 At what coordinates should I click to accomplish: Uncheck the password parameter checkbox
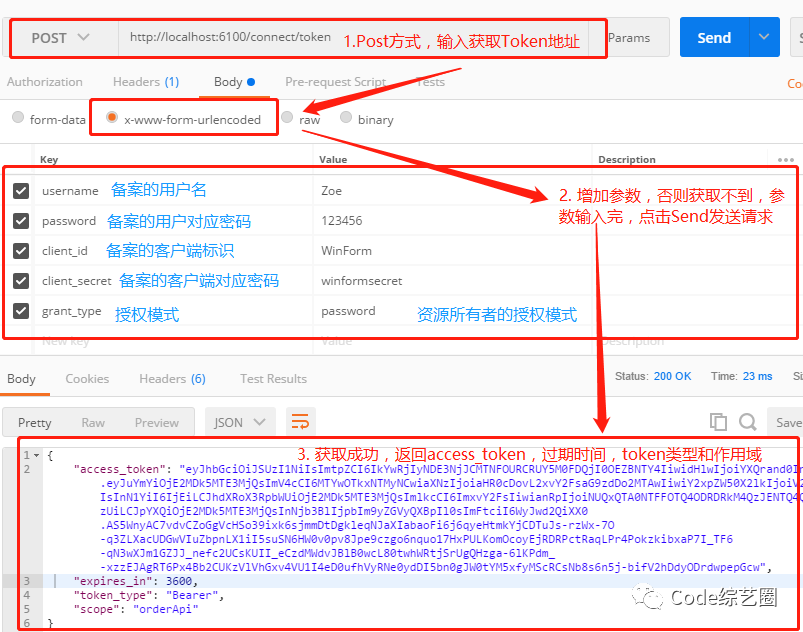(20, 221)
